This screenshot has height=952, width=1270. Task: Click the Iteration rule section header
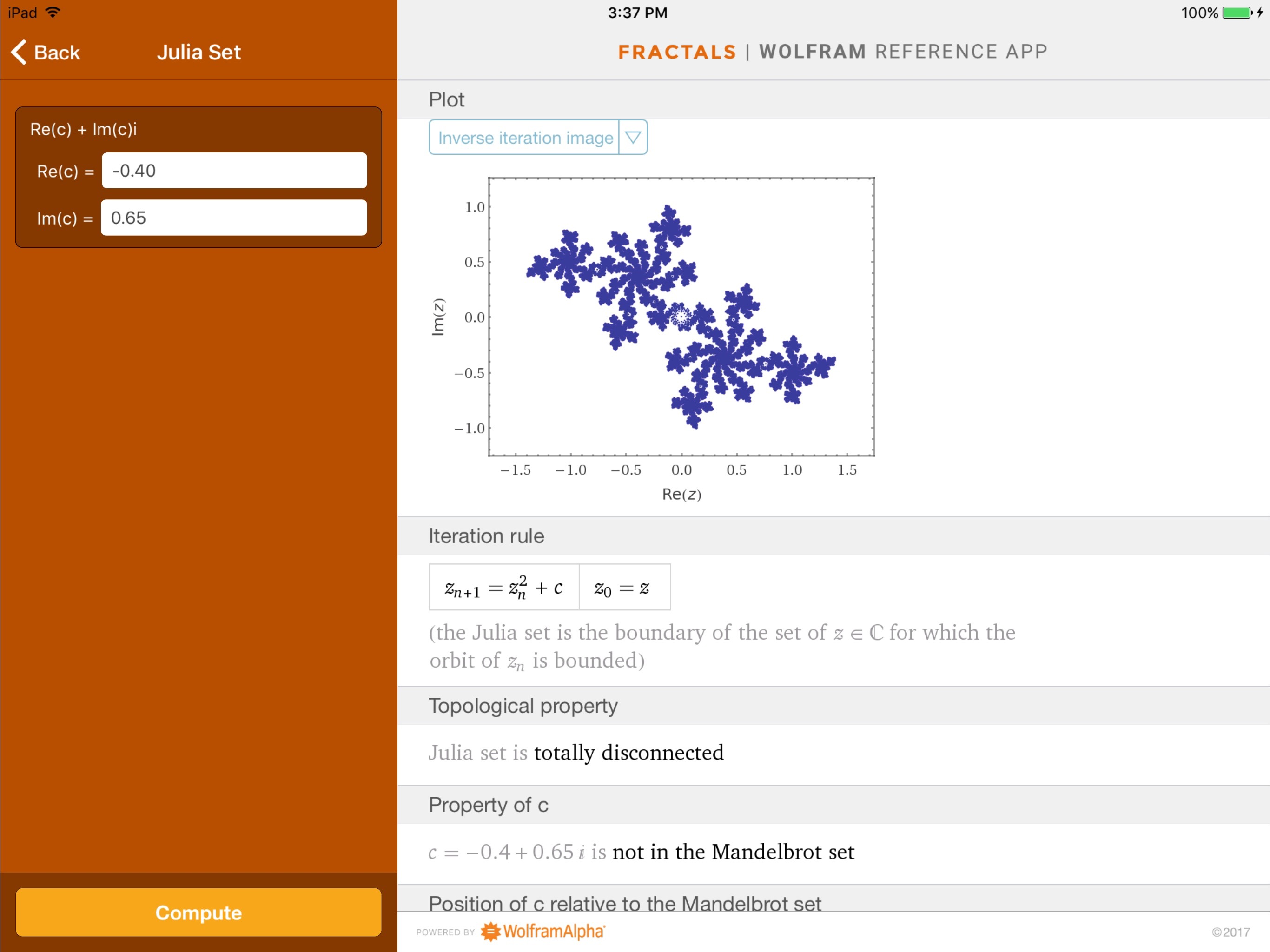click(x=486, y=535)
